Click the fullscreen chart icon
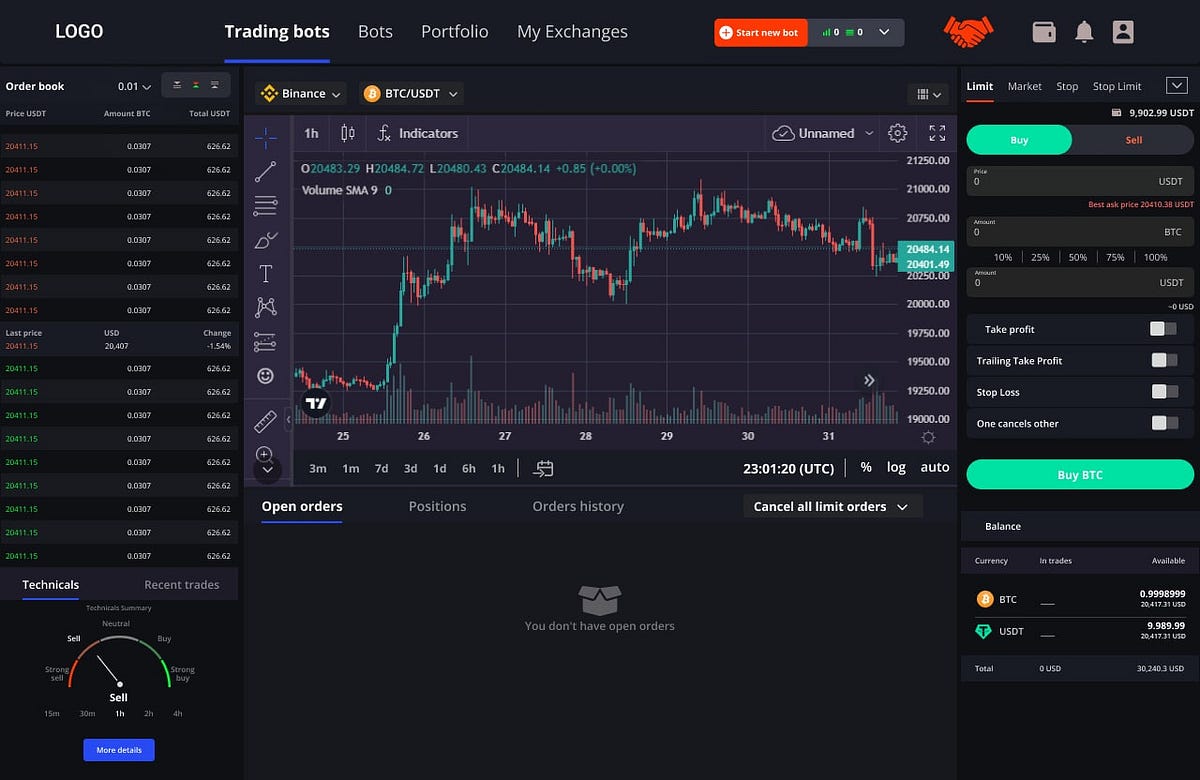 tap(937, 133)
